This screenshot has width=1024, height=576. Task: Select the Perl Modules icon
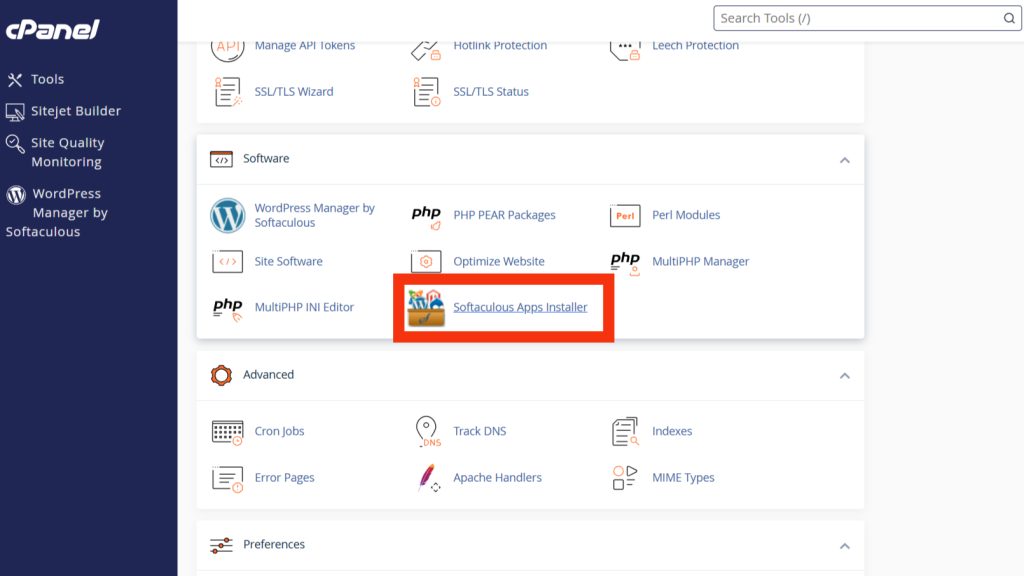pyautogui.click(x=625, y=215)
